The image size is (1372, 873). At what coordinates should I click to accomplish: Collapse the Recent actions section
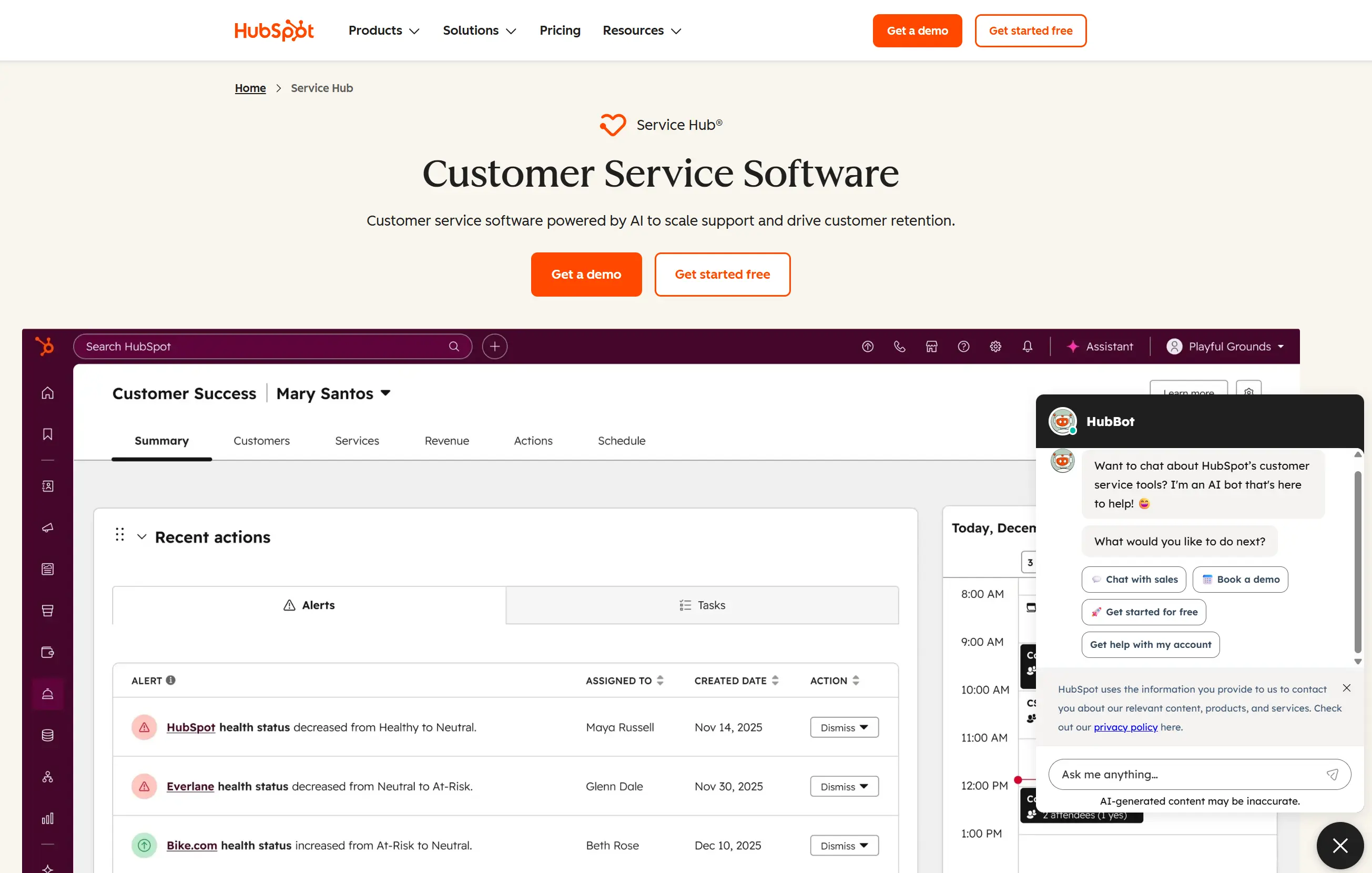tap(142, 537)
